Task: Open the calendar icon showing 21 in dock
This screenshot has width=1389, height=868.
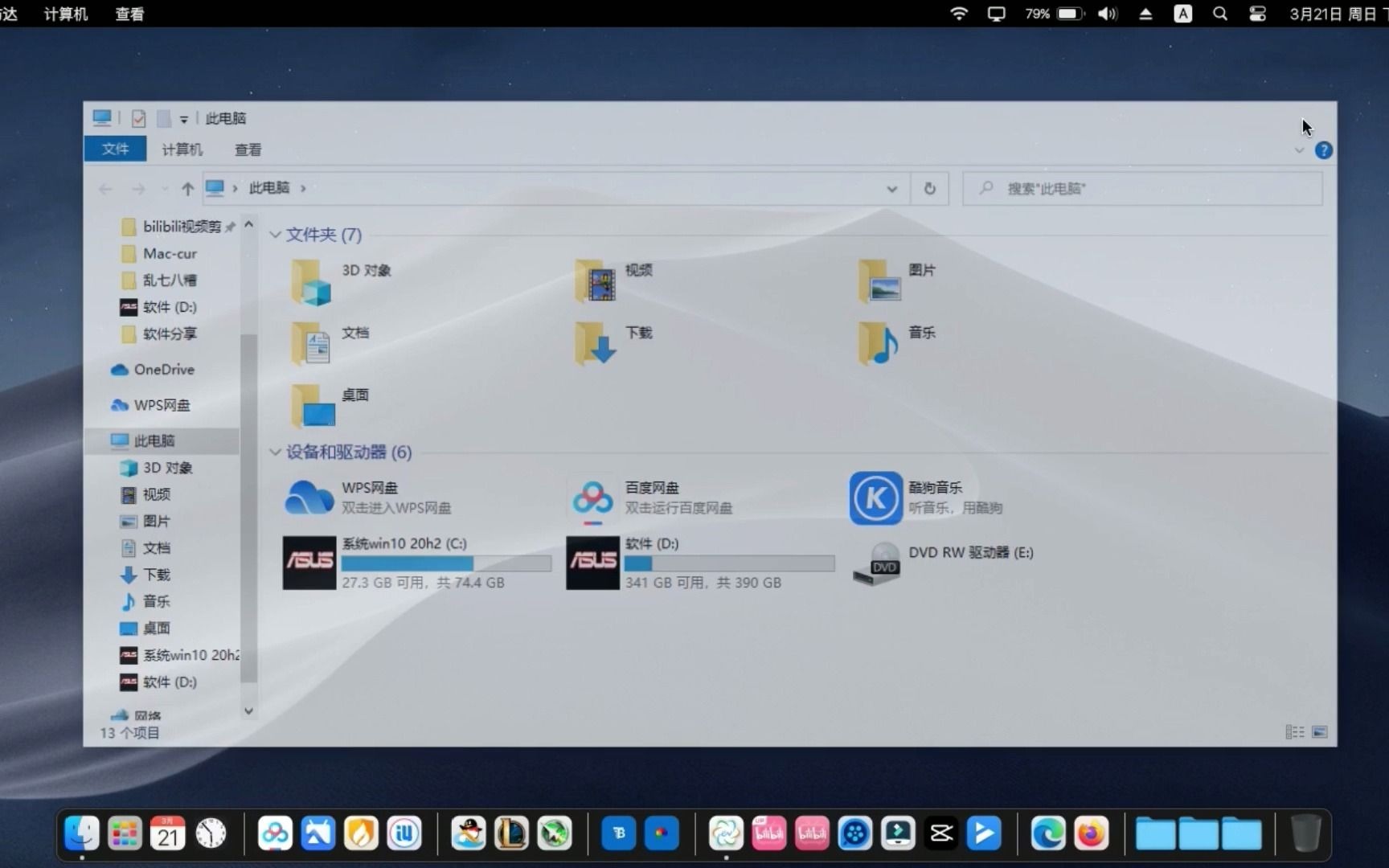Action: [167, 833]
